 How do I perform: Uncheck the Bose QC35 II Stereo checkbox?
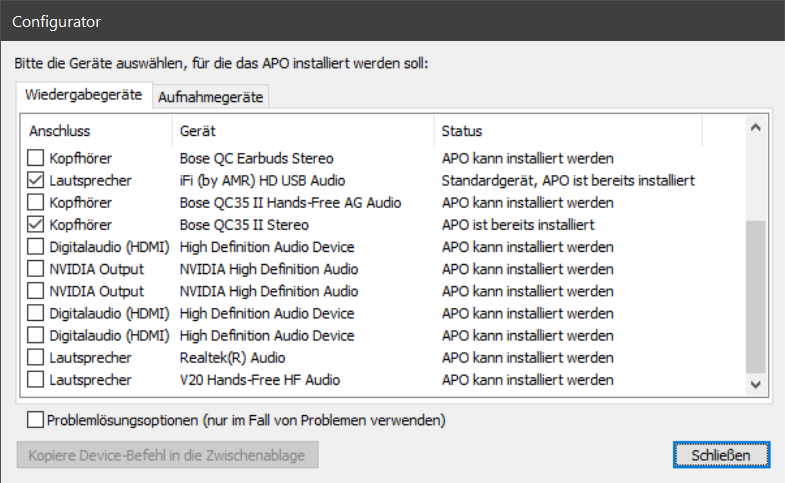click(x=36, y=224)
